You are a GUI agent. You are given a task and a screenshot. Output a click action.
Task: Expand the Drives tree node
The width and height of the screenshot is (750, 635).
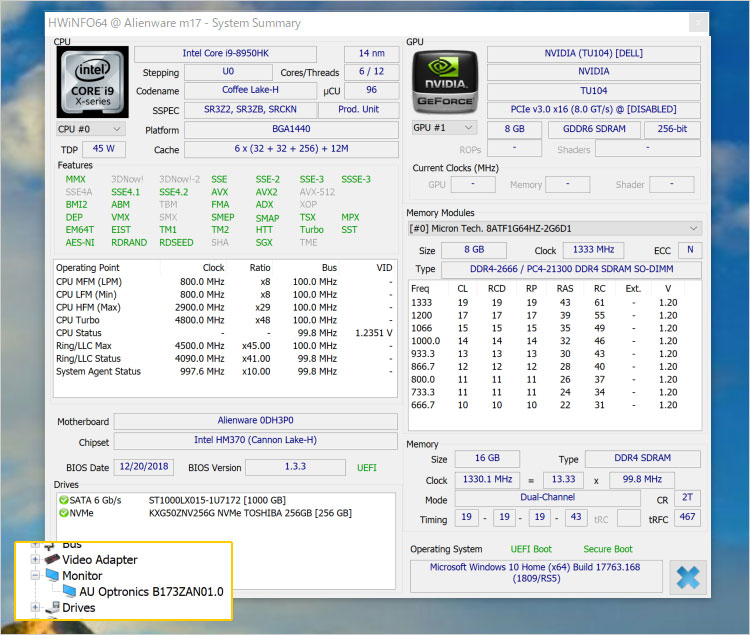coord(35,607)
